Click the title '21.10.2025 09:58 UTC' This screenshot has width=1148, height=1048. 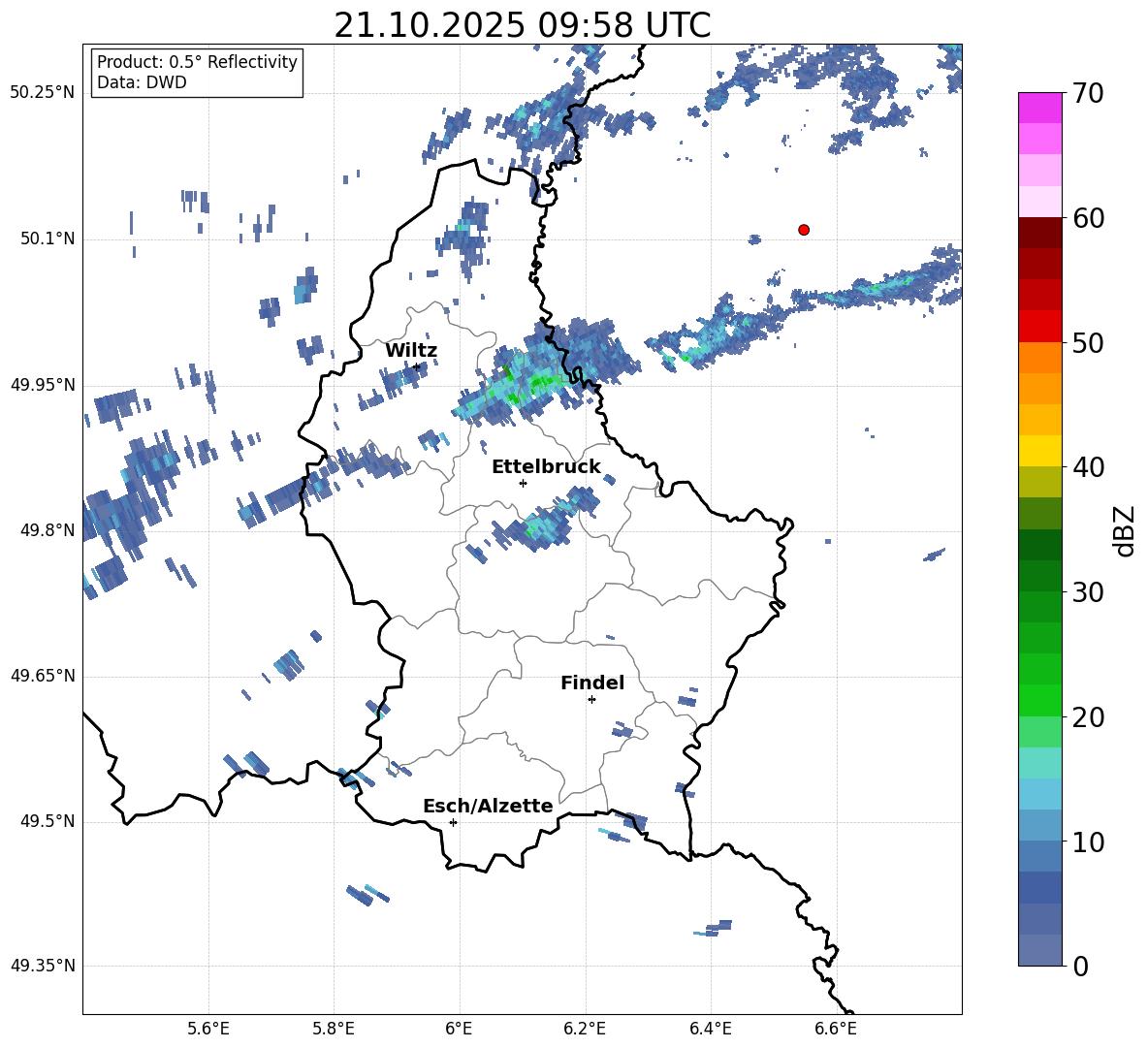point(522,25)
